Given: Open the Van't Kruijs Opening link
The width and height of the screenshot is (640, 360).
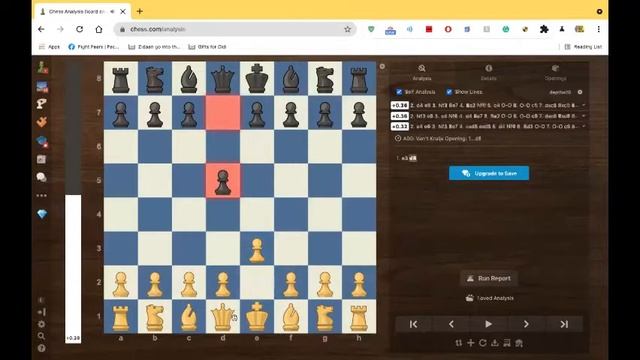Looking at the screenshot, I should pos(442,138).
